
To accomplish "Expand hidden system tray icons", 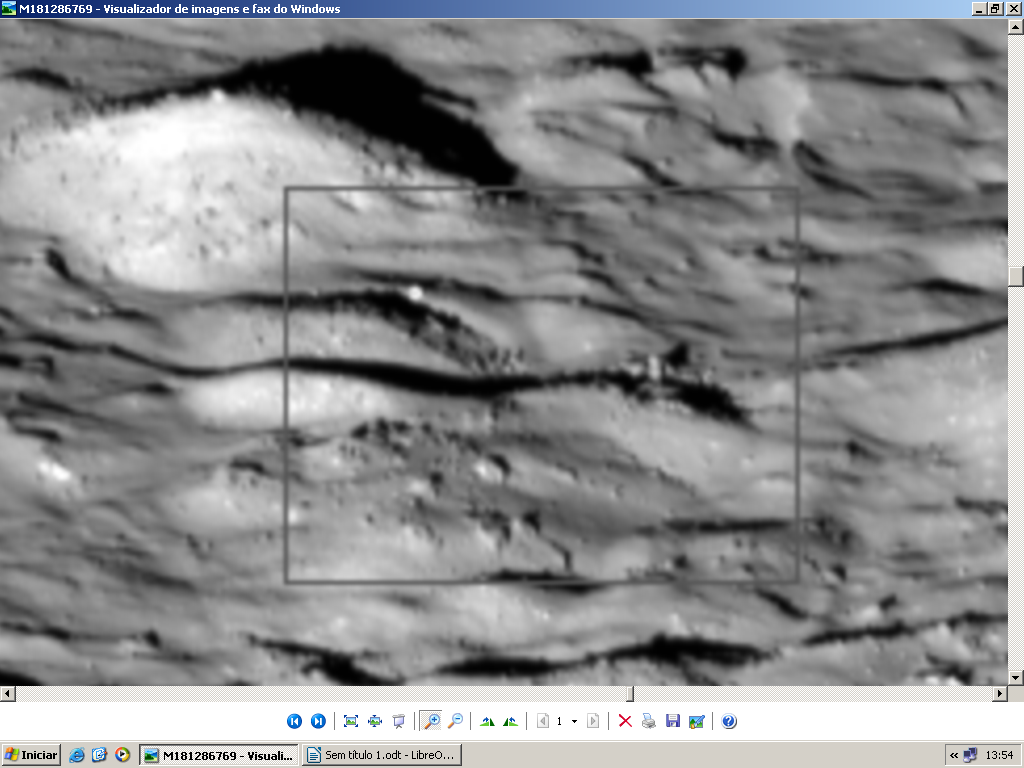I will (x=954, y=755).
